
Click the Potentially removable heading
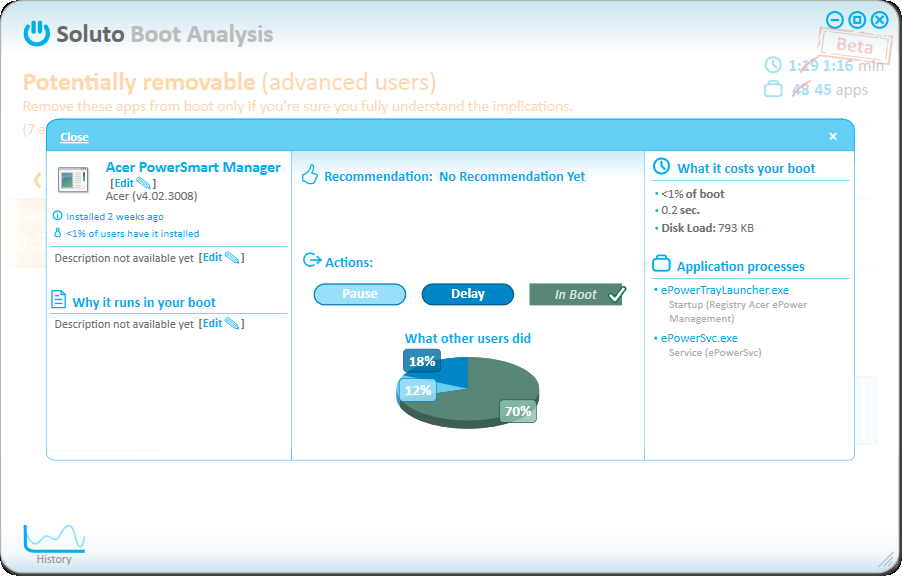[139, 82]
